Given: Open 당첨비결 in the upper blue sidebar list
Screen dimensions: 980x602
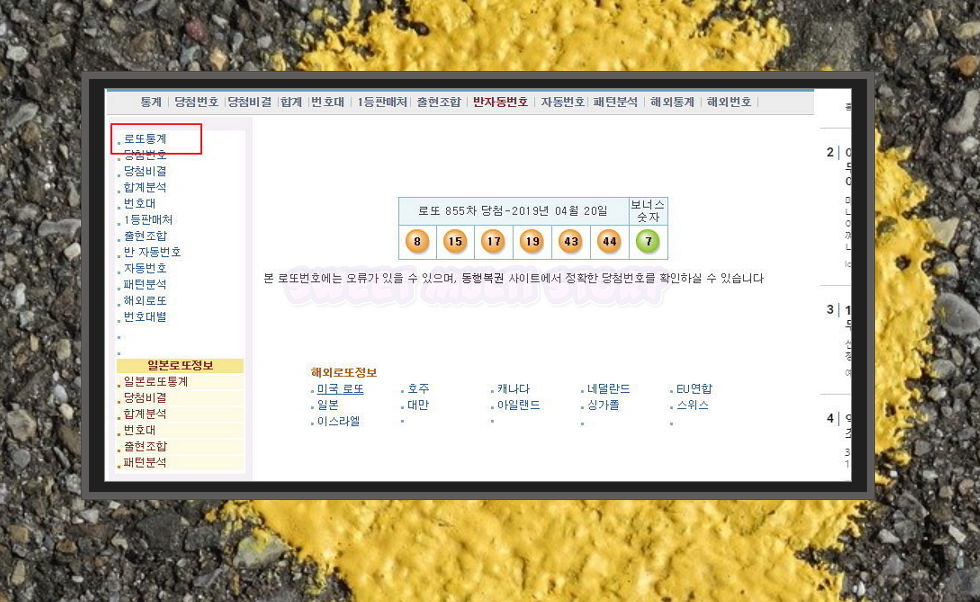Looking at the screenshot, I should (145, 171).
